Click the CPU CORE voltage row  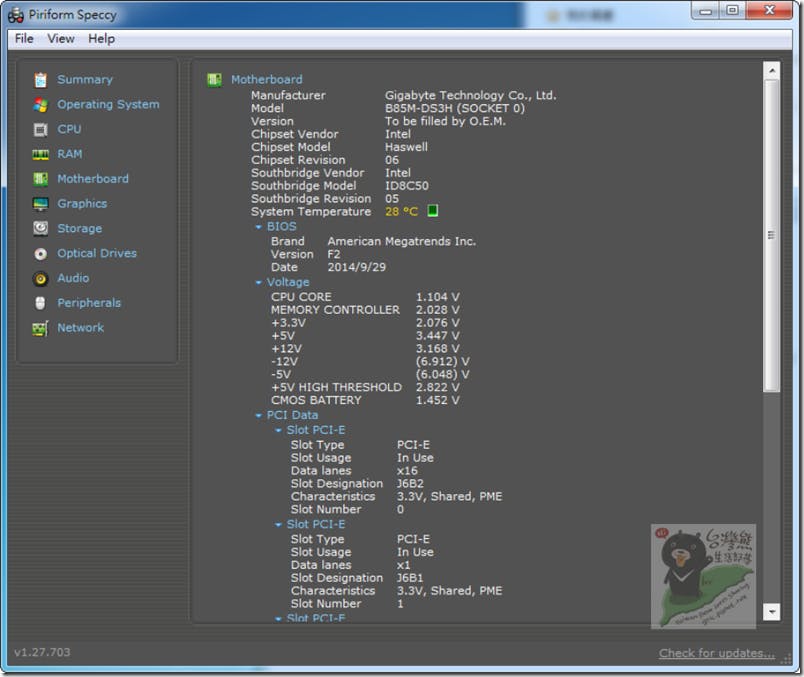point(365,297)
